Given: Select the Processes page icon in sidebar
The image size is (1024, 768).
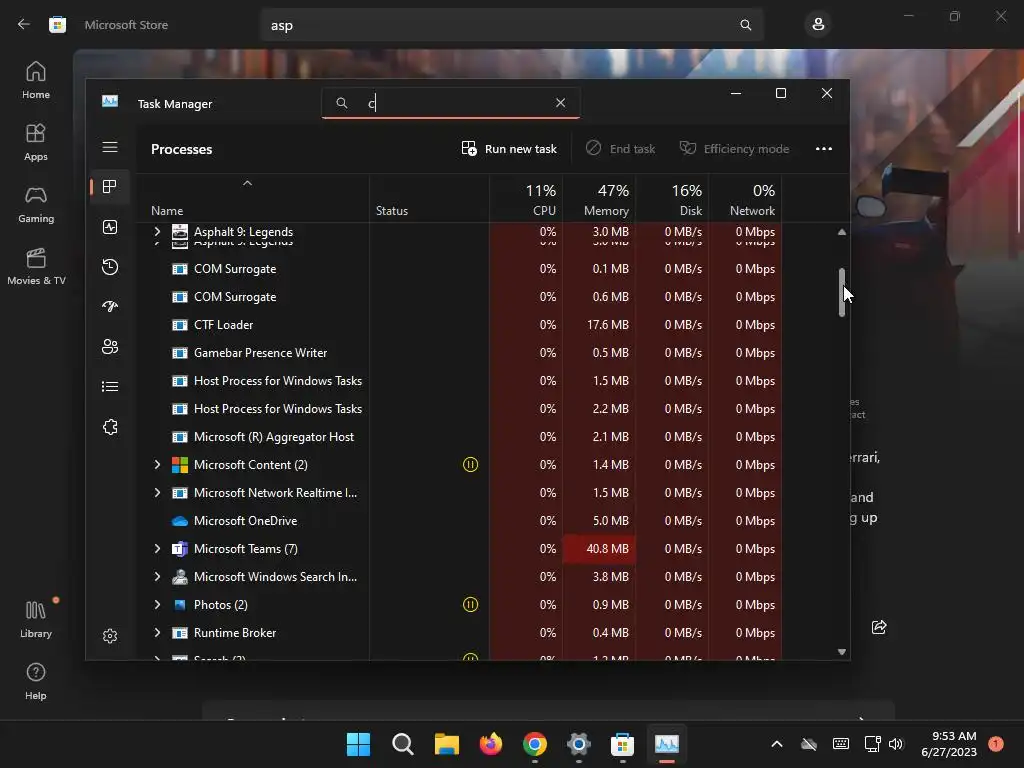Looking at the screenshot, I should tap(110, 187).
